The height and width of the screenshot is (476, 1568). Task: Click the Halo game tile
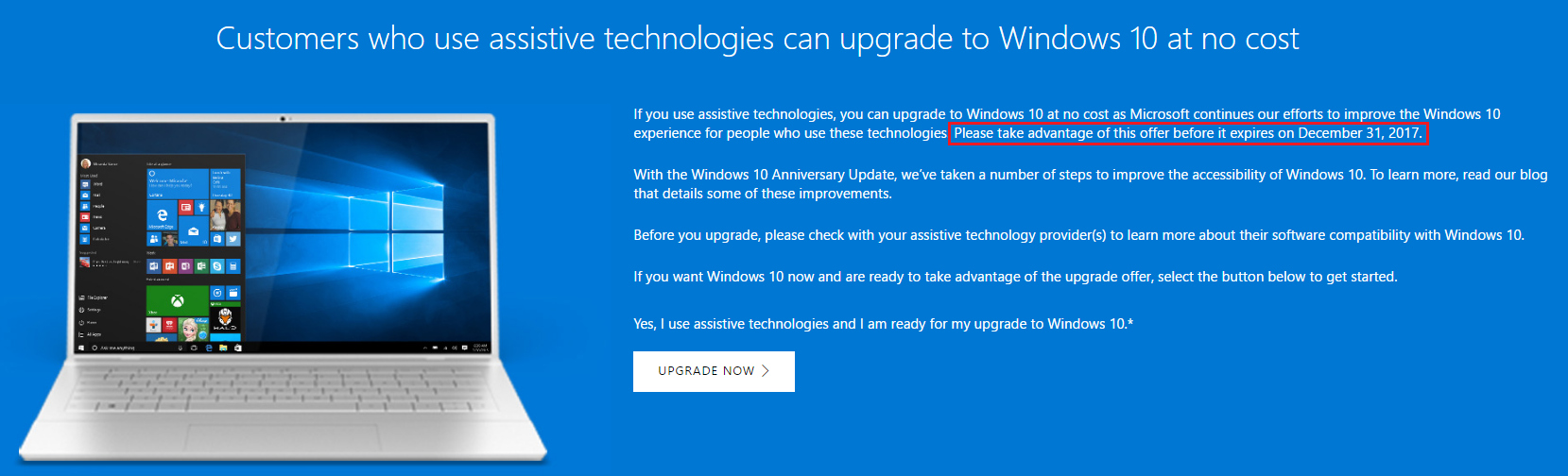click(x=225, y=319)
